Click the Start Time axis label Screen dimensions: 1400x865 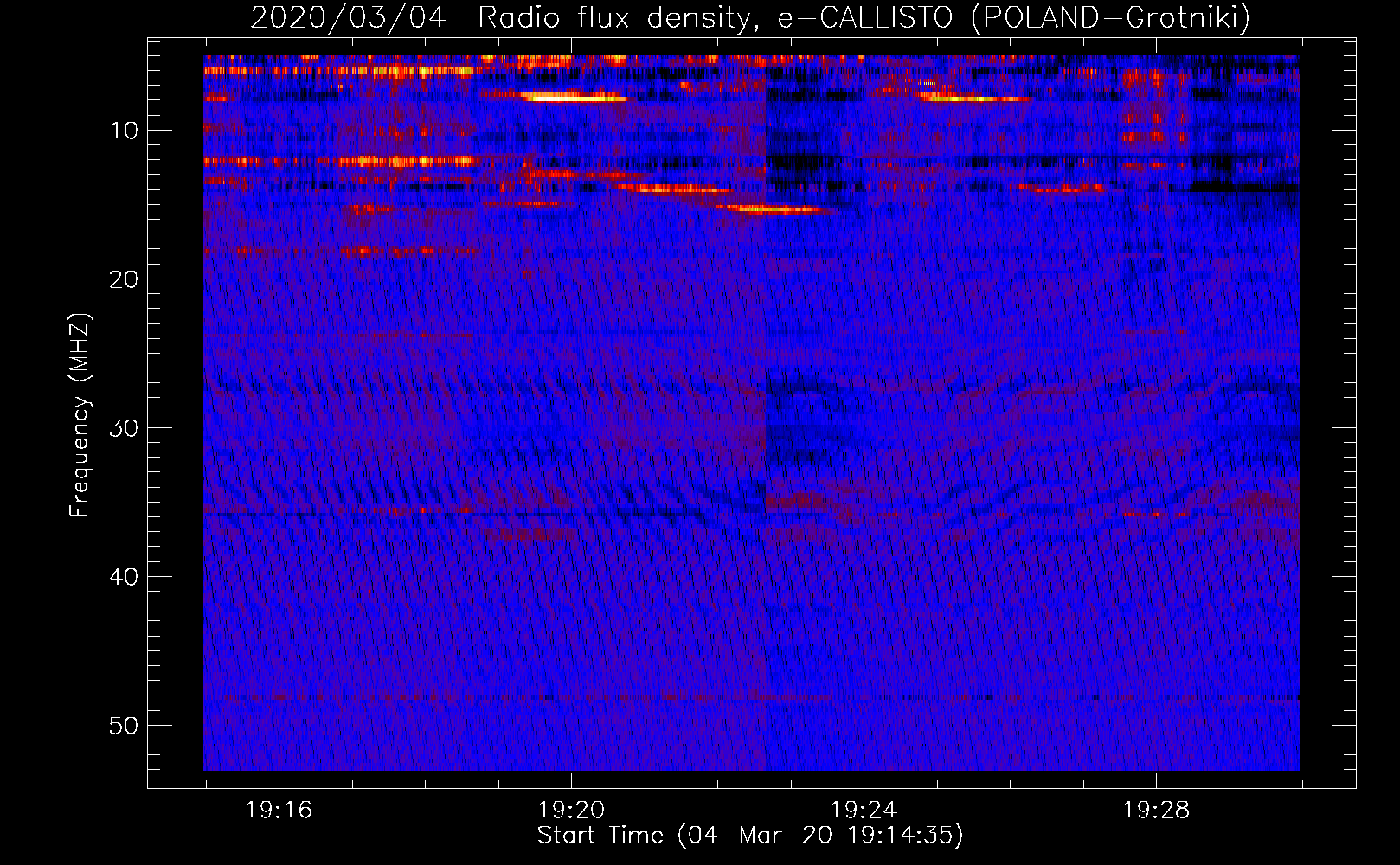click(750, 836)
